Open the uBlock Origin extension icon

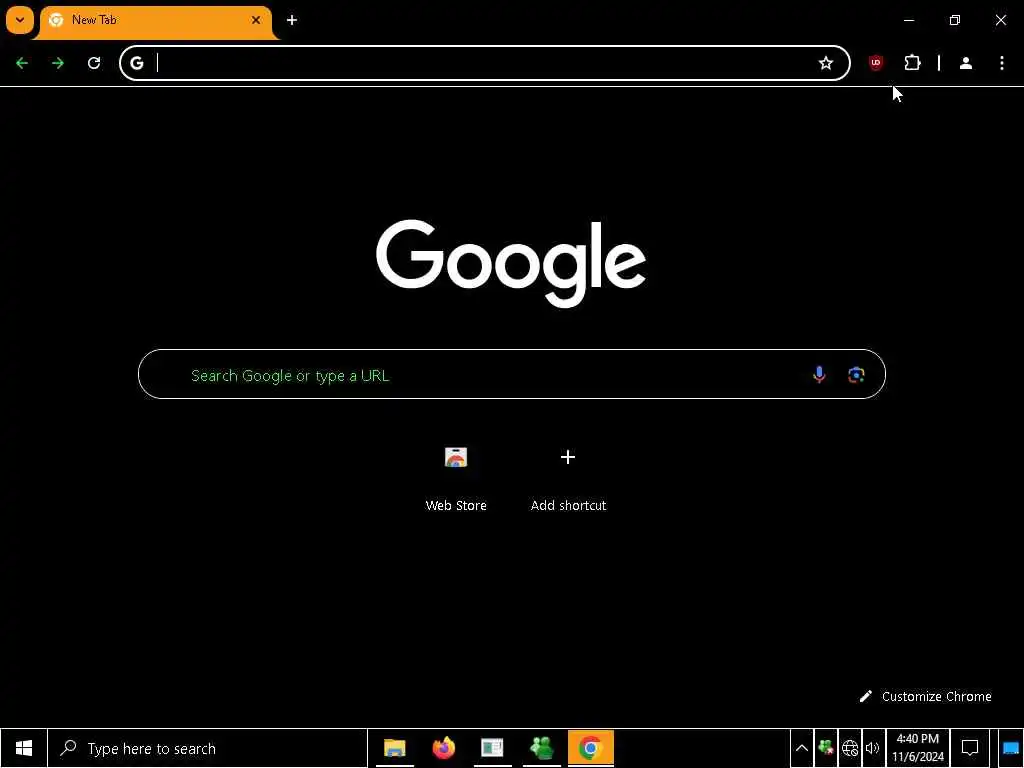coord(876,63)
